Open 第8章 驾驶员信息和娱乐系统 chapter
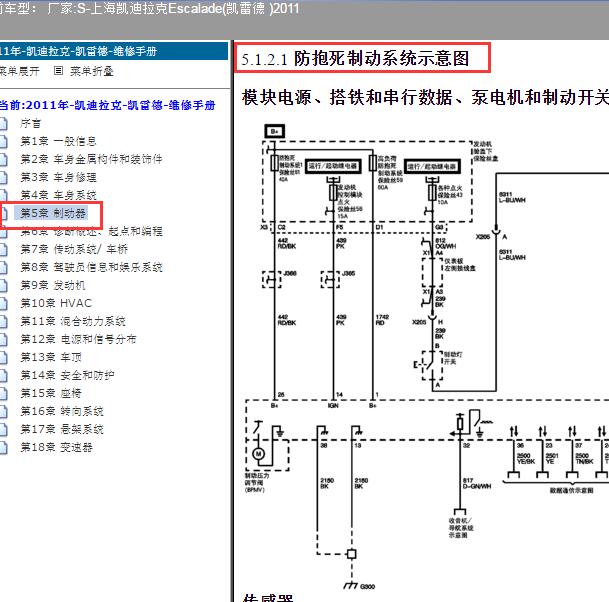609x602 pixels. [91, 267]
